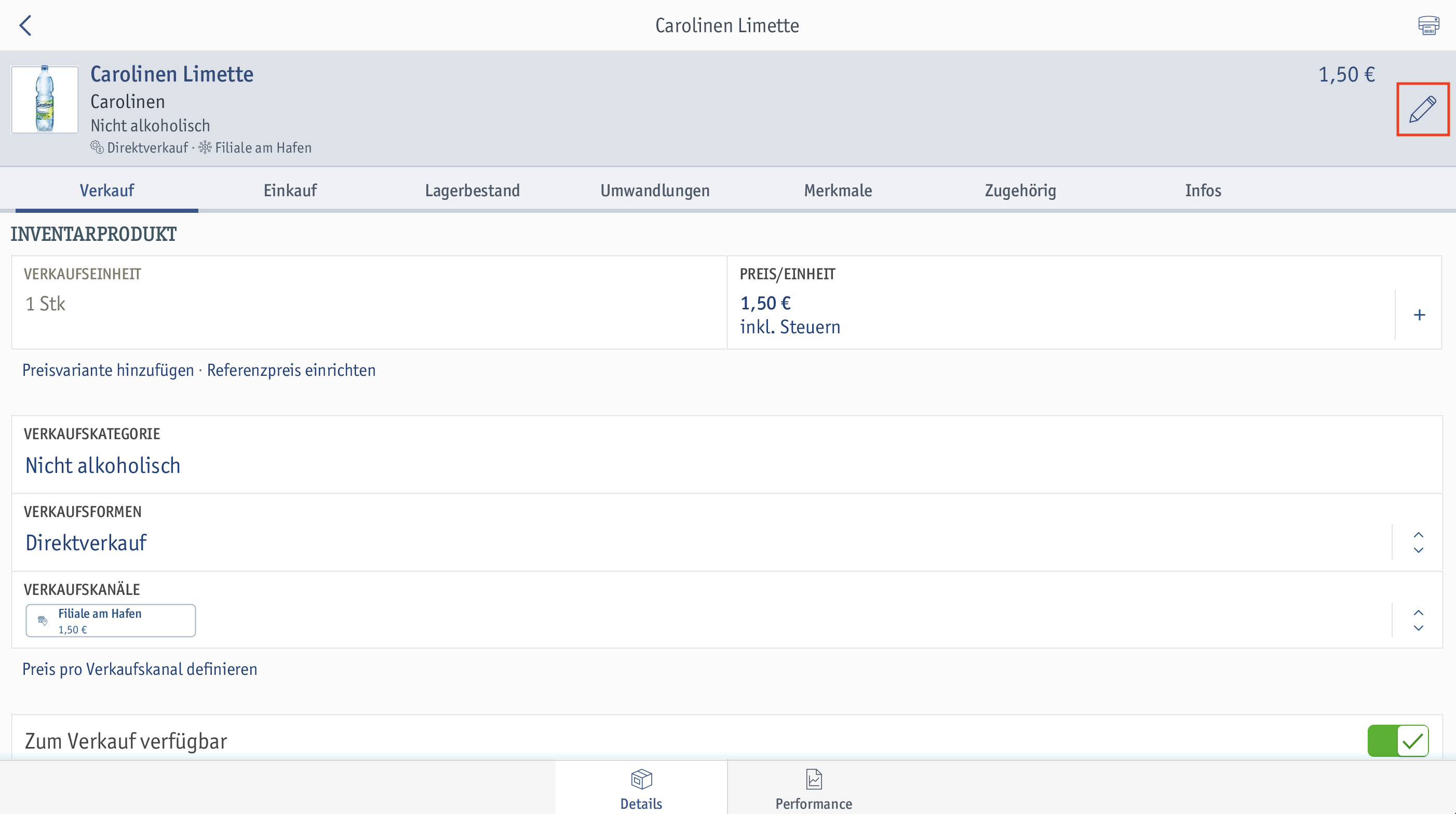Open the Lagerbestand tab
The image size is (1456, 814).
coord(473,191)
